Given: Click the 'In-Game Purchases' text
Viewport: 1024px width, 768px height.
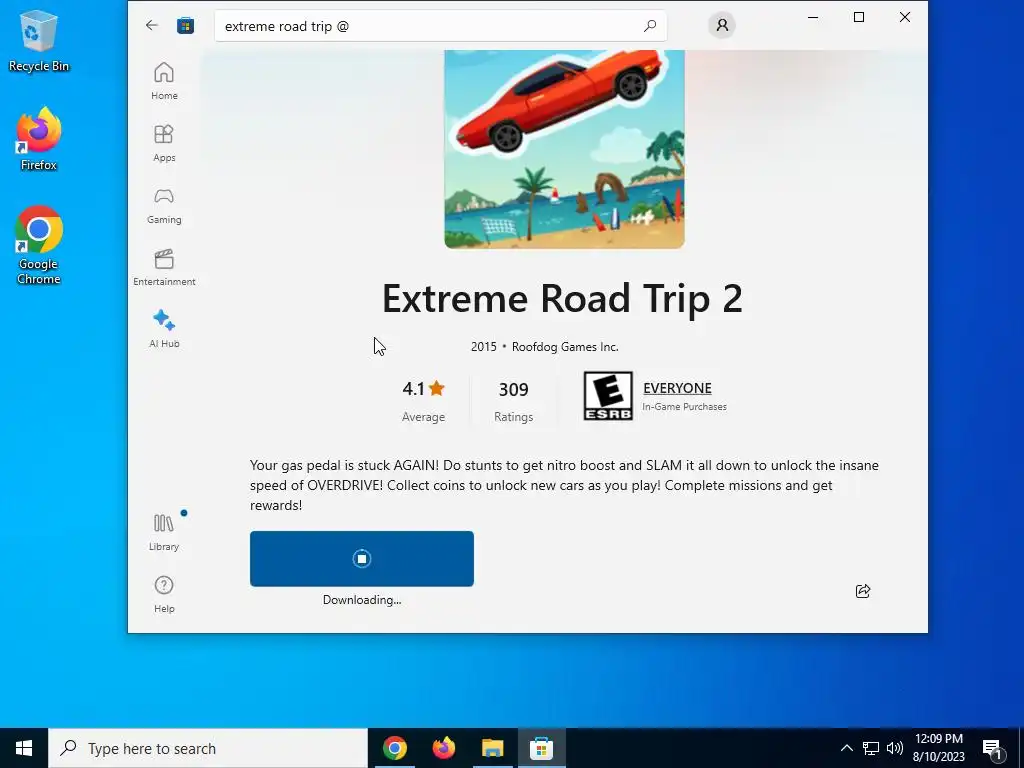Looking at the screenshot, I should click(684, 407).
